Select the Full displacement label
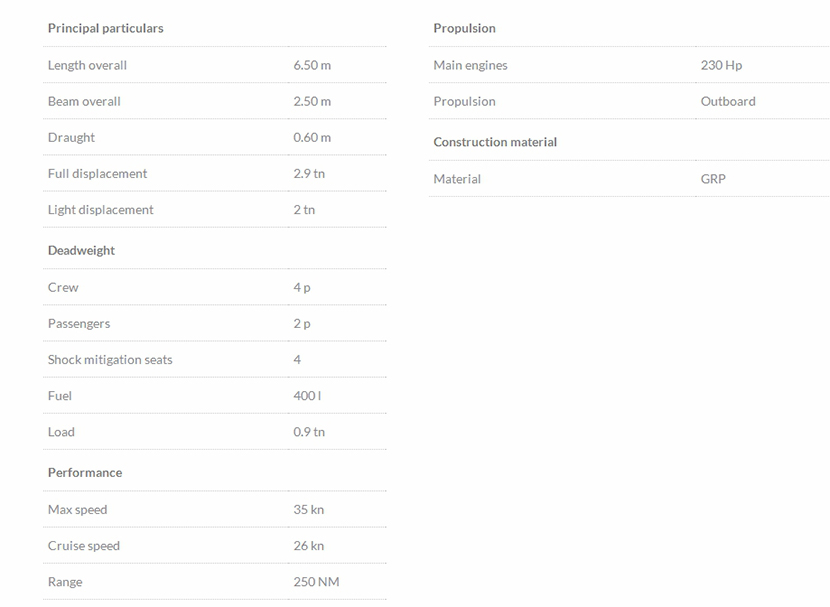This screenshot has width=830, height=607. (x=97, y=173)
